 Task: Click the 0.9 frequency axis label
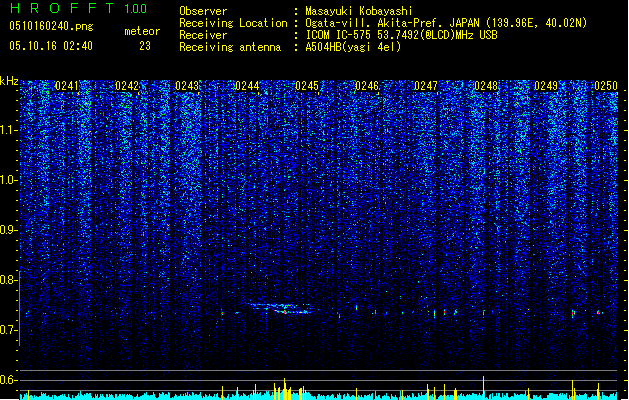tap(8, 230)
